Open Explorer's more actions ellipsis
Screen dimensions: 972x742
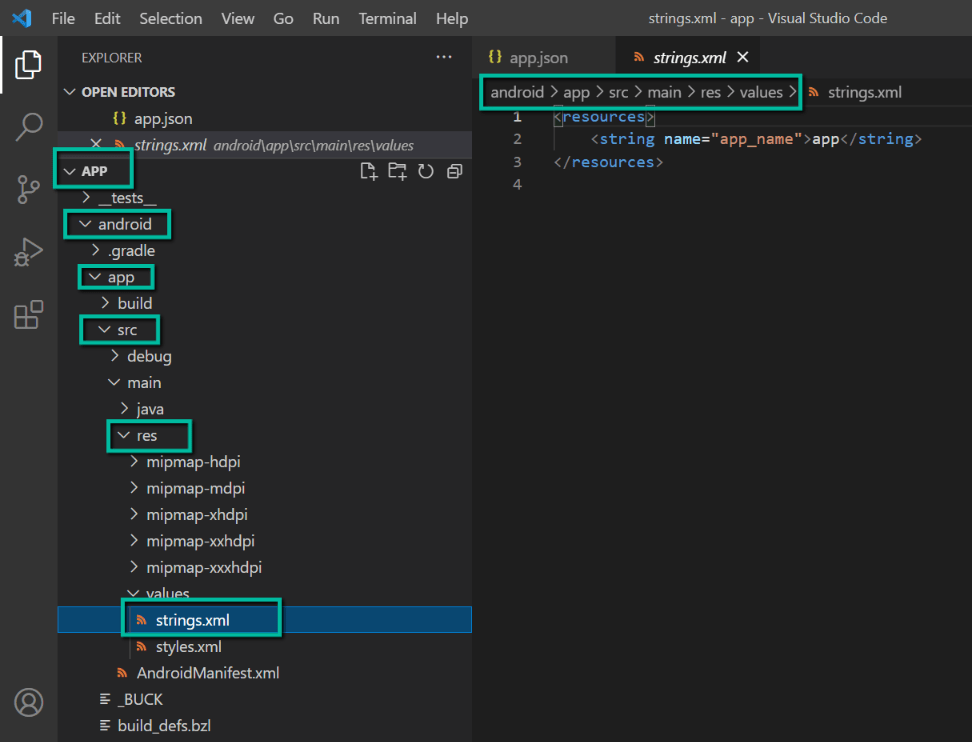tap(444, 57)
